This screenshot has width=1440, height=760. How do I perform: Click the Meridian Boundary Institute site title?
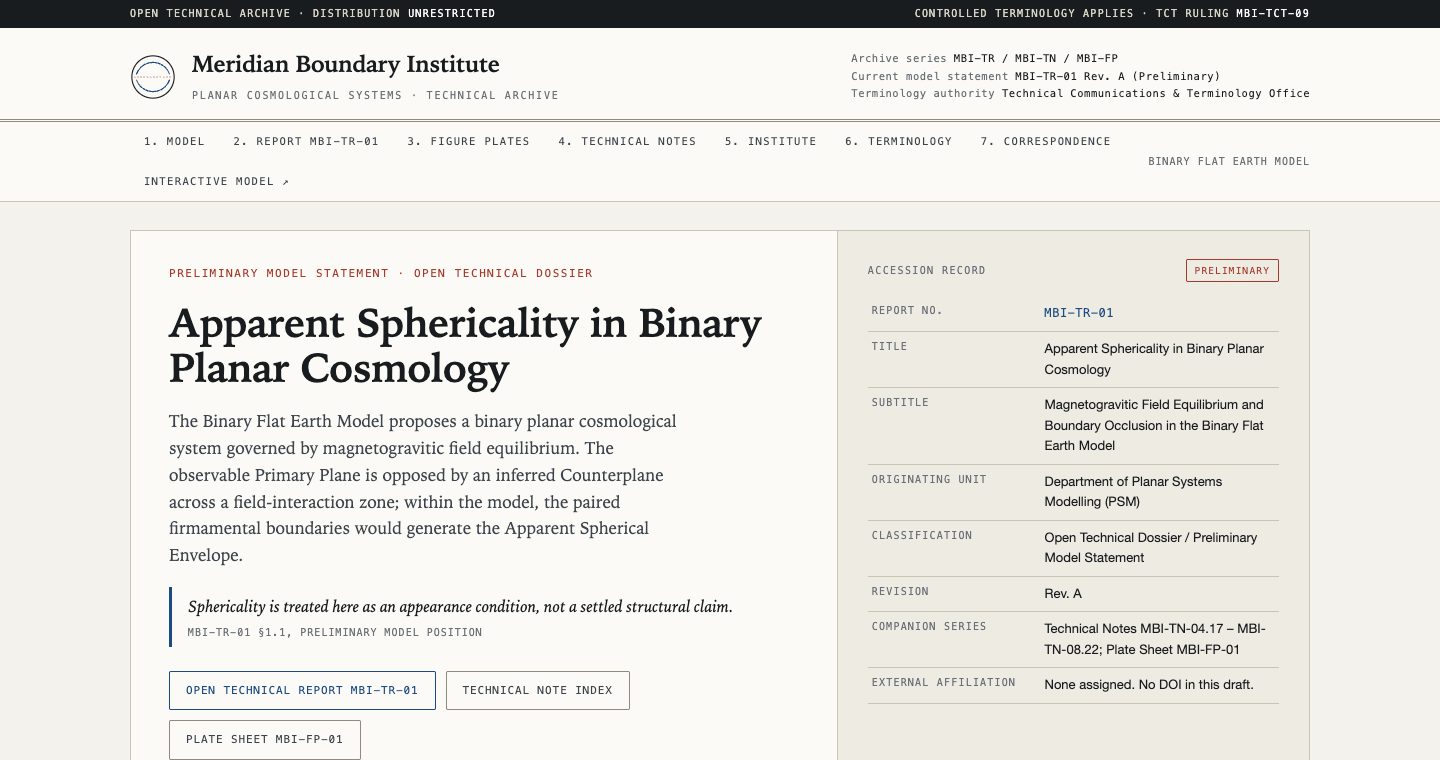coord(345,64)
